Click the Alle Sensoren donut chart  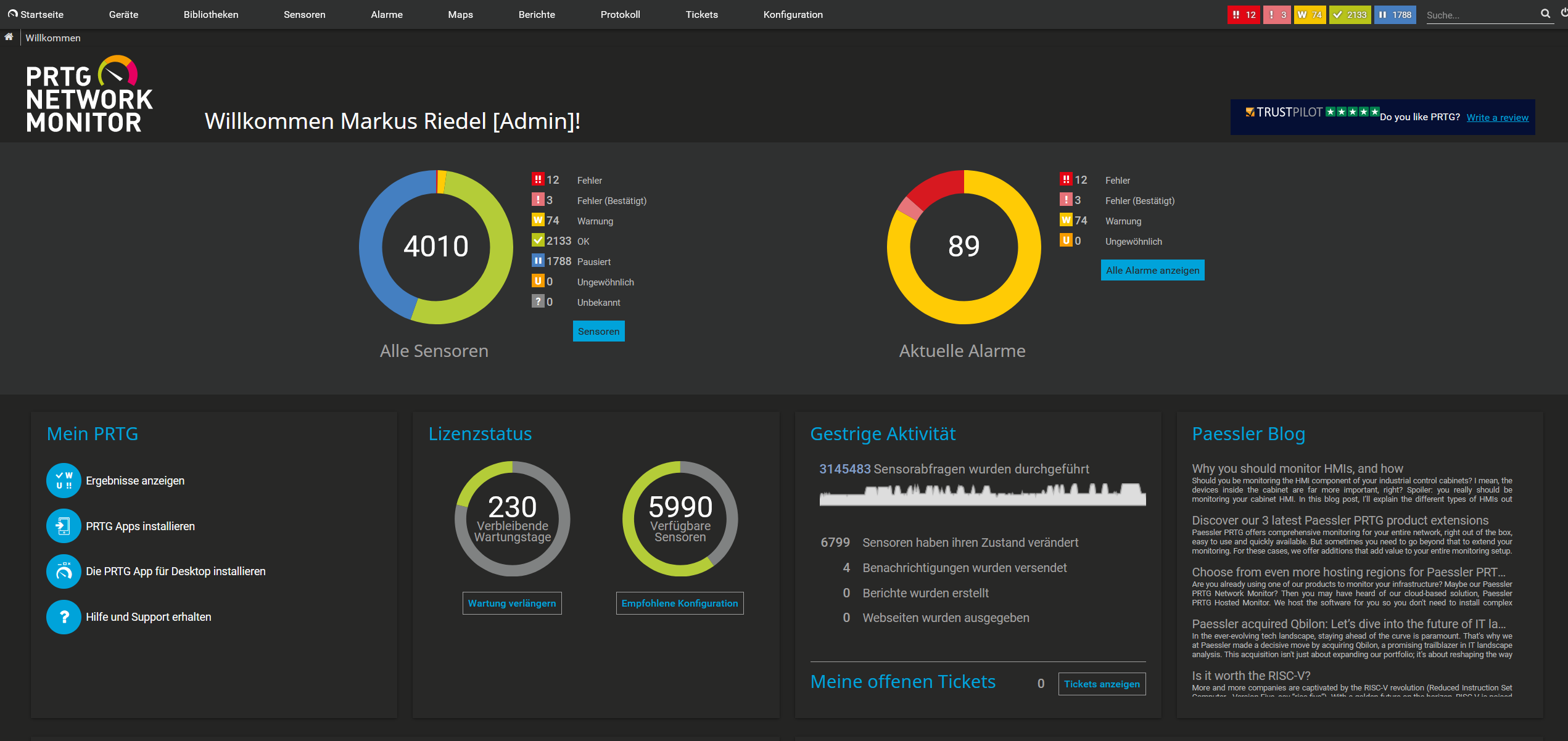[x=435, y=247]
